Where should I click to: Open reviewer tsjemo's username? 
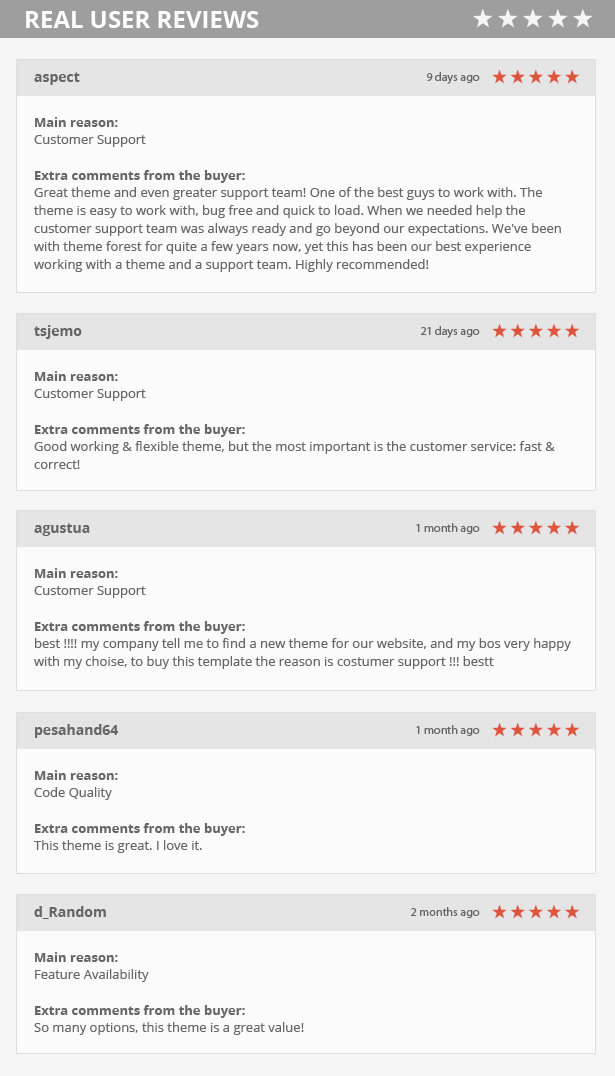(x=58, y=331)
